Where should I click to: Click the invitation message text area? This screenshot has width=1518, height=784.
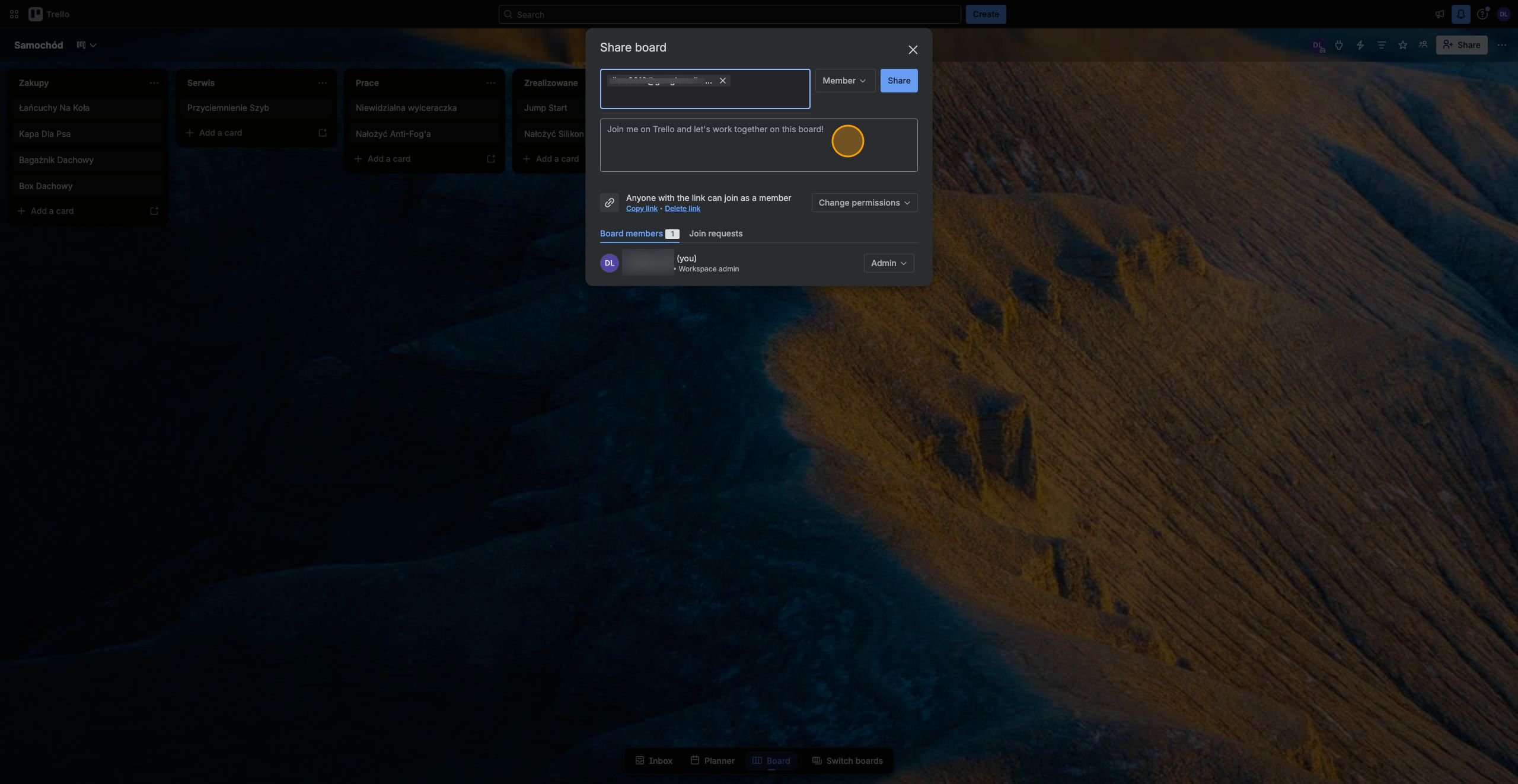(758, 145)
